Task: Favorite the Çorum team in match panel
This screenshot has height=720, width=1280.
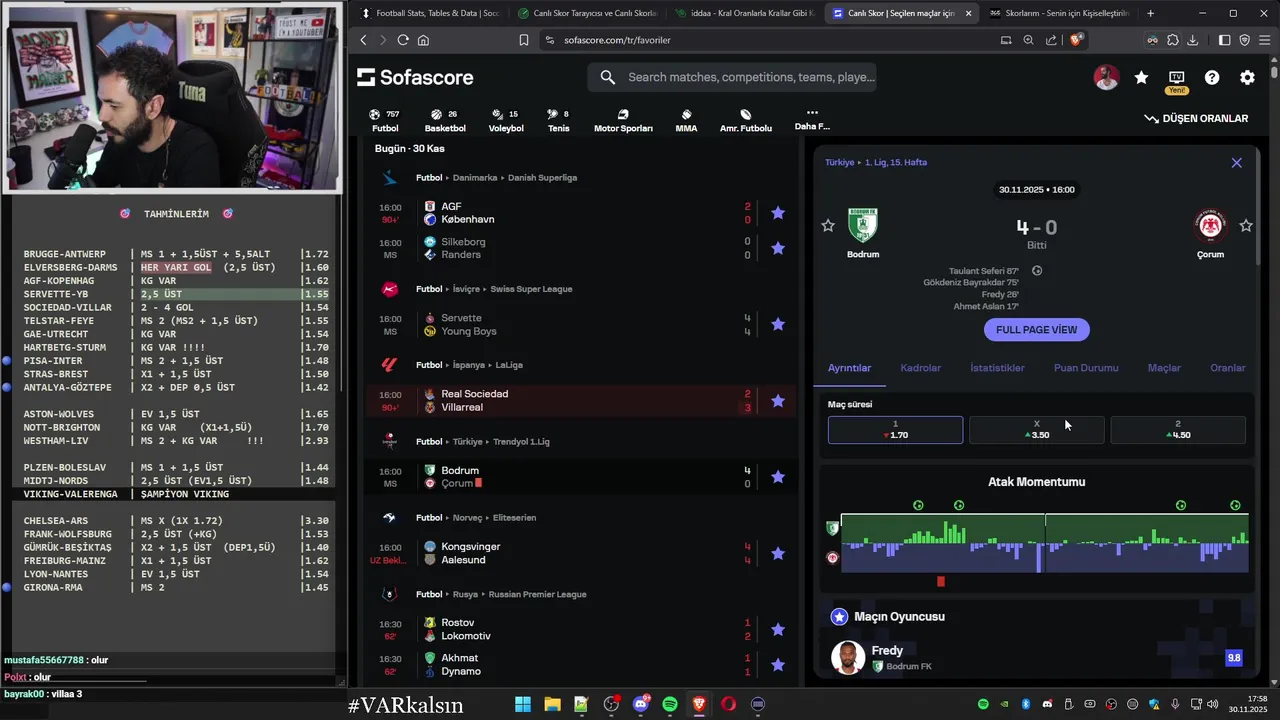Action: coord(1246,226)
